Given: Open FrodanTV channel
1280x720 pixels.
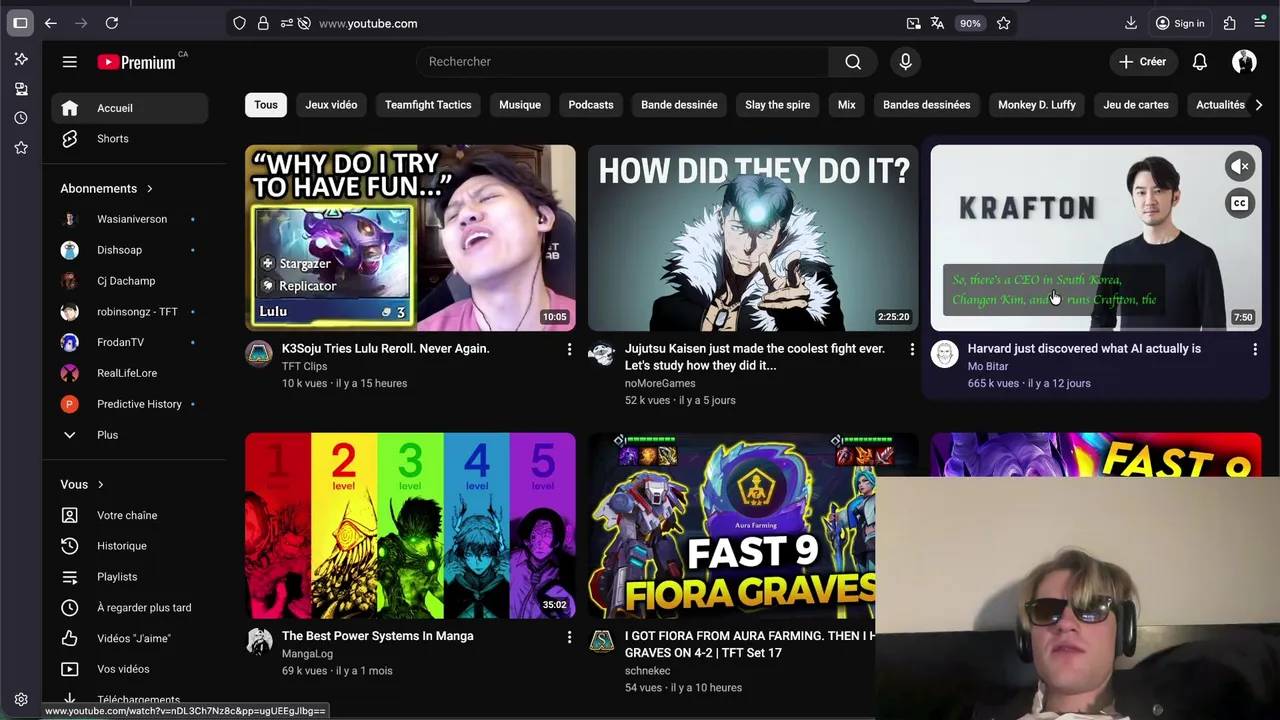Looking at the screenshot, I should coord(130,342).
